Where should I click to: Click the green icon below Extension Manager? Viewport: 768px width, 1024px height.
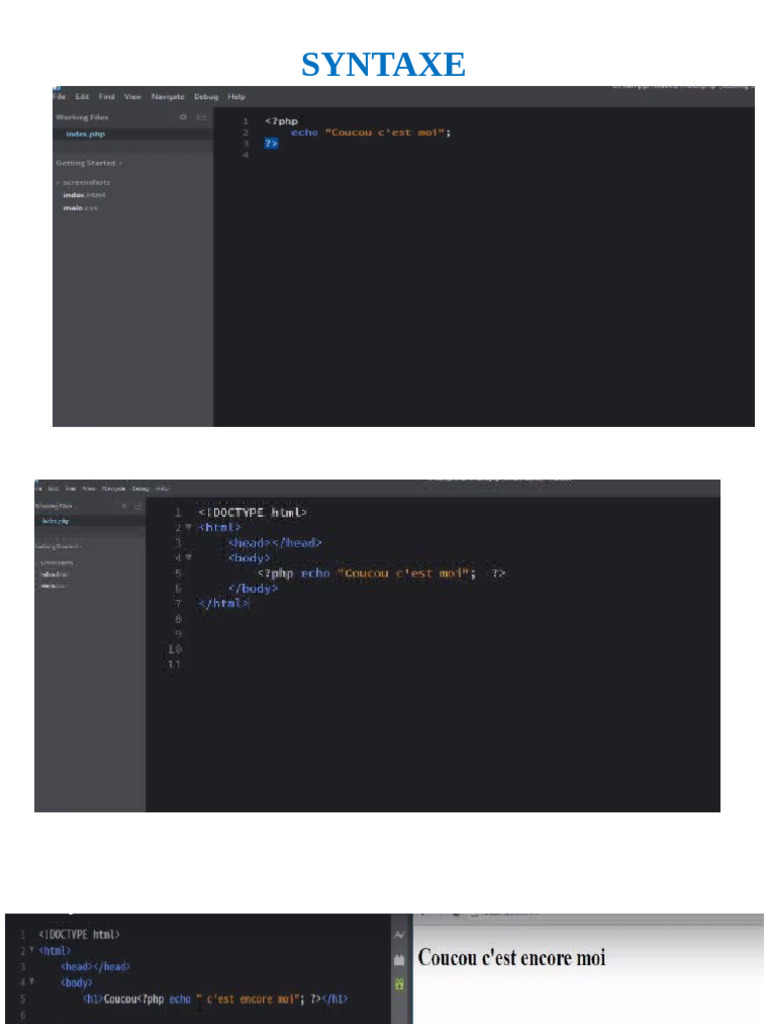click(400, 984)
